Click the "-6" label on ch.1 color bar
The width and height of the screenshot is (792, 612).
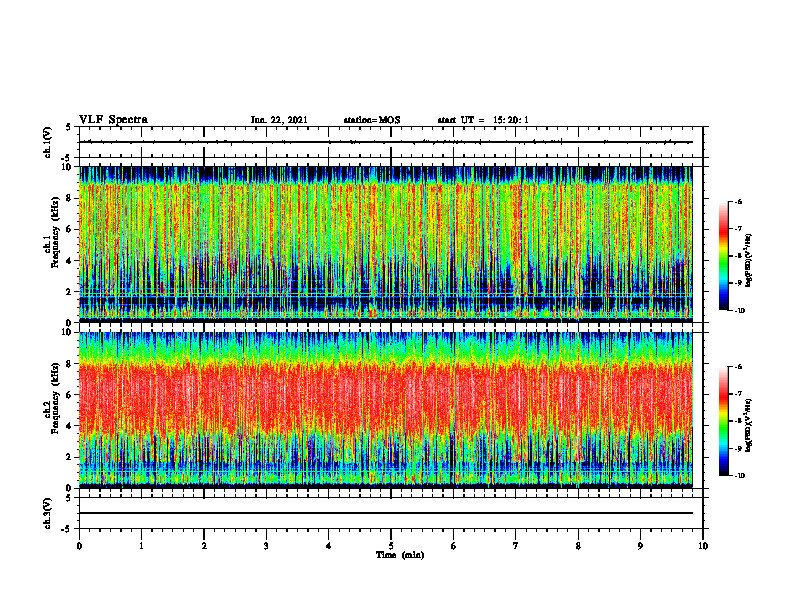[x=738, y=202]
